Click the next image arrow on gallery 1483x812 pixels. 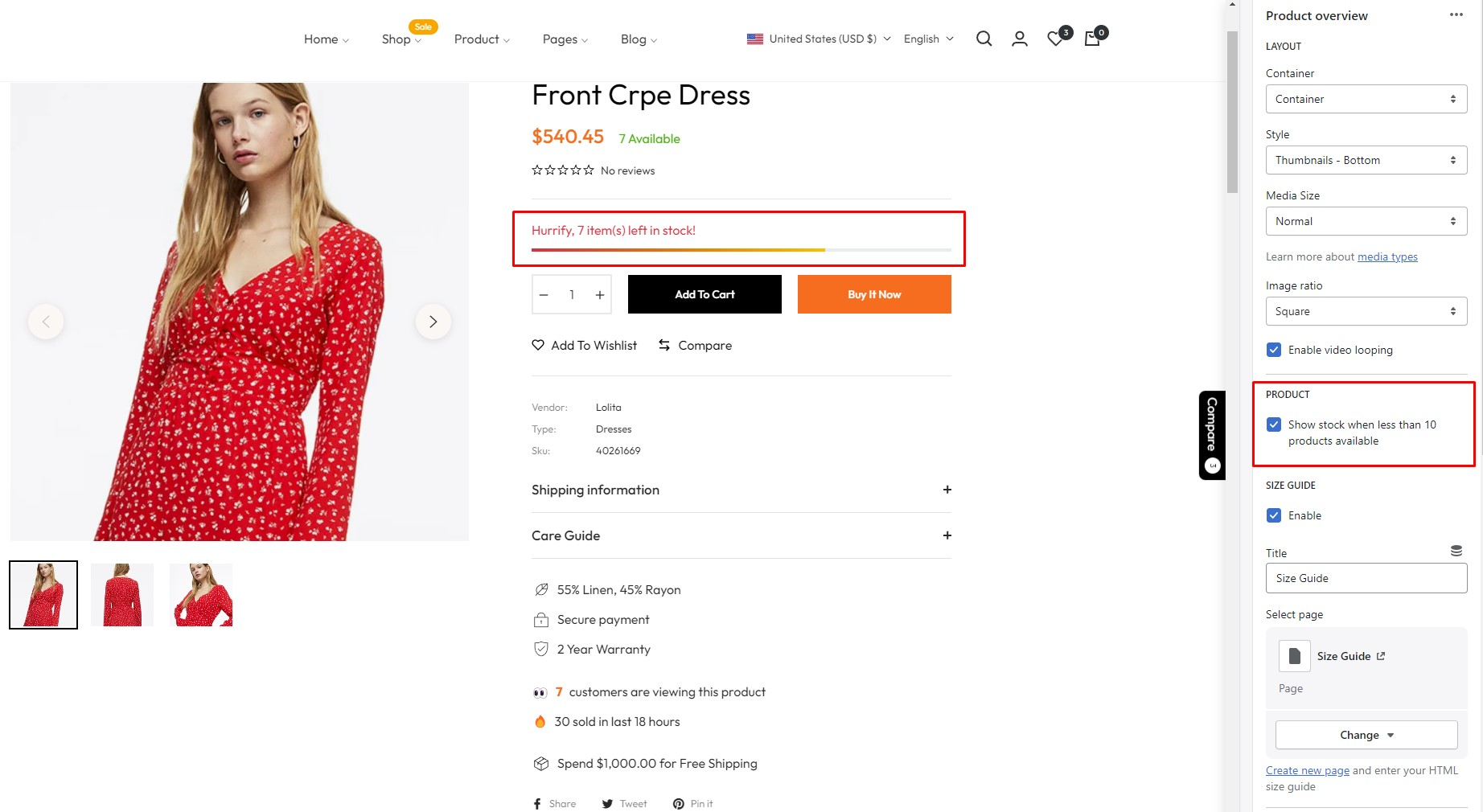click(433, 322)
